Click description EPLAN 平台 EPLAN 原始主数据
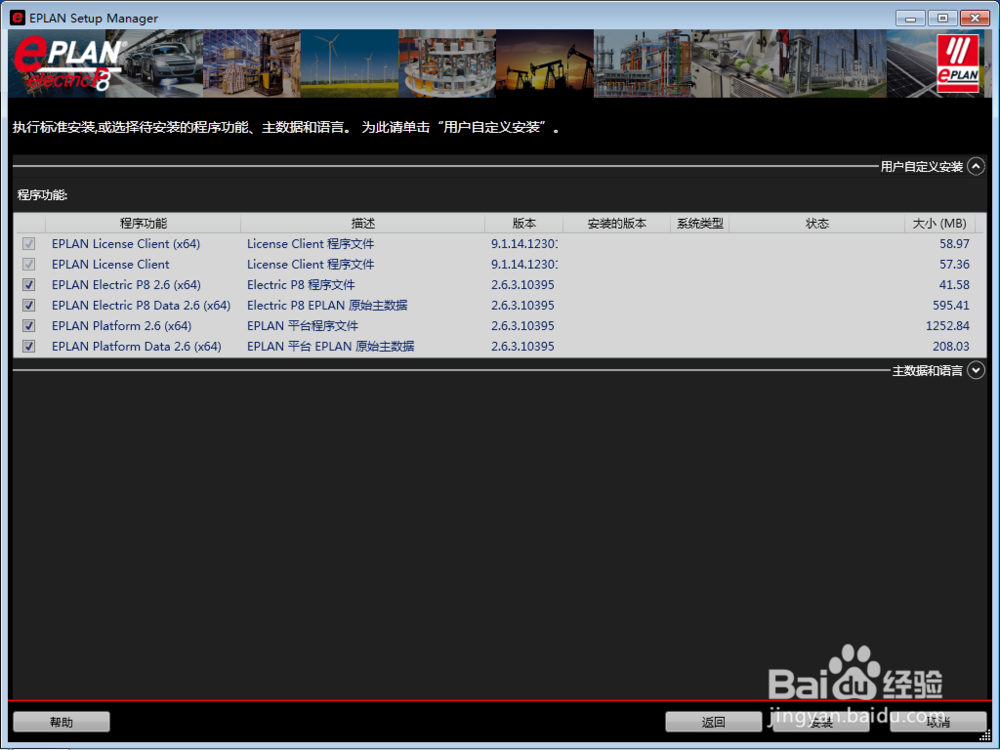This screenshot has height=750, width=1000. [330, 346]
